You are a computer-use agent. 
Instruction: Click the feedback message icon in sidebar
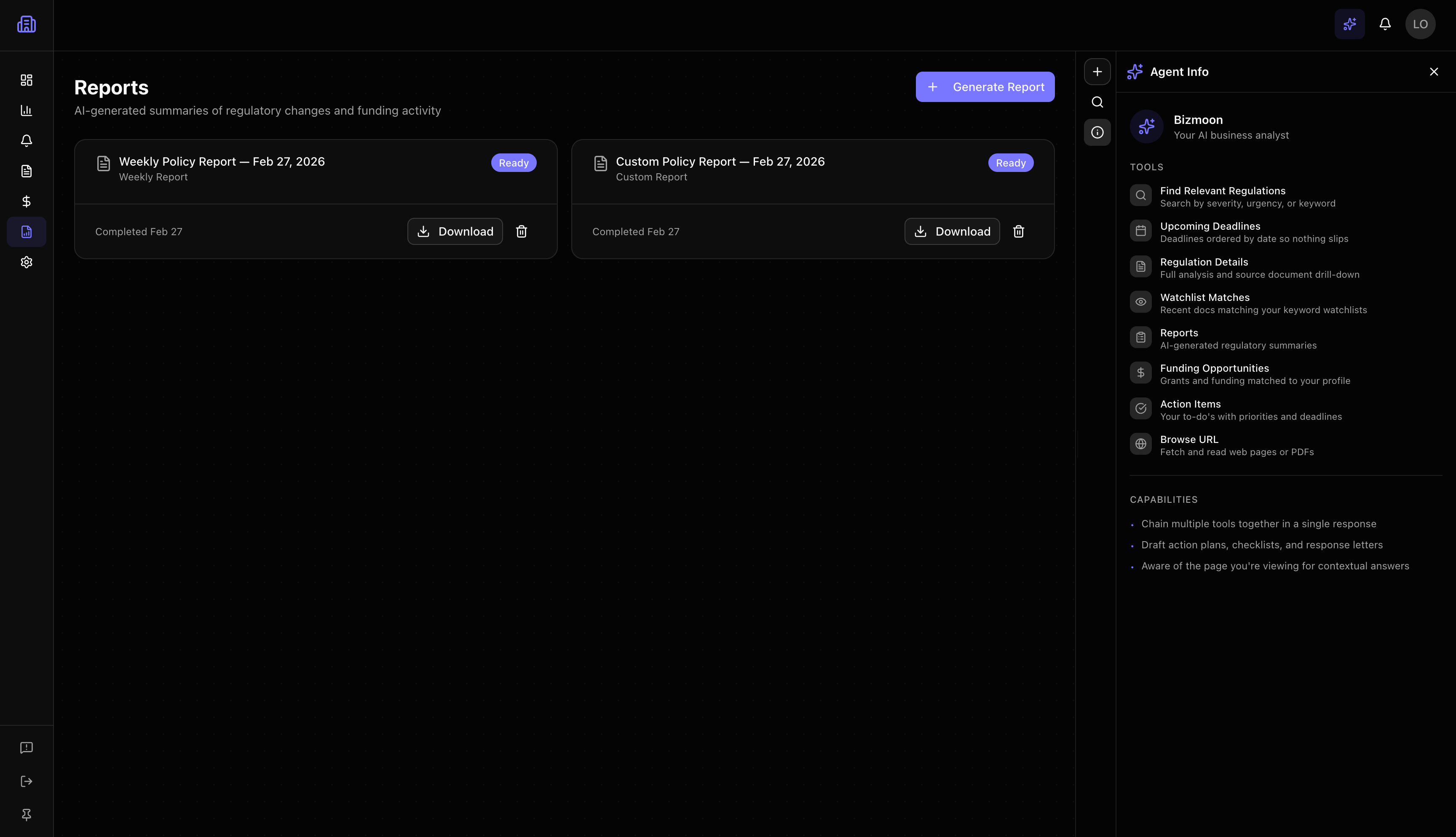(27, 747)
